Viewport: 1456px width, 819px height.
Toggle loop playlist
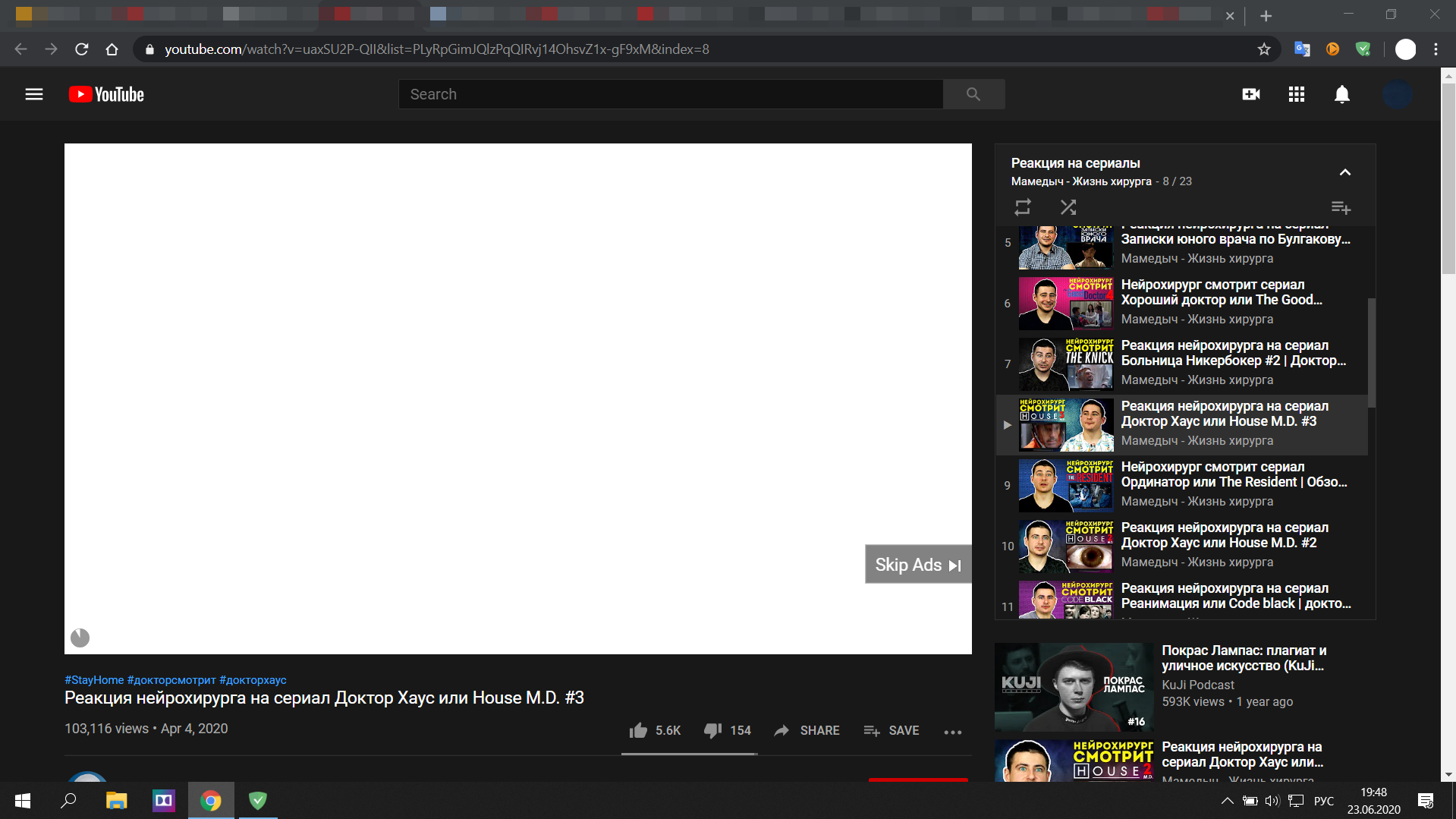pos(1023,207)
